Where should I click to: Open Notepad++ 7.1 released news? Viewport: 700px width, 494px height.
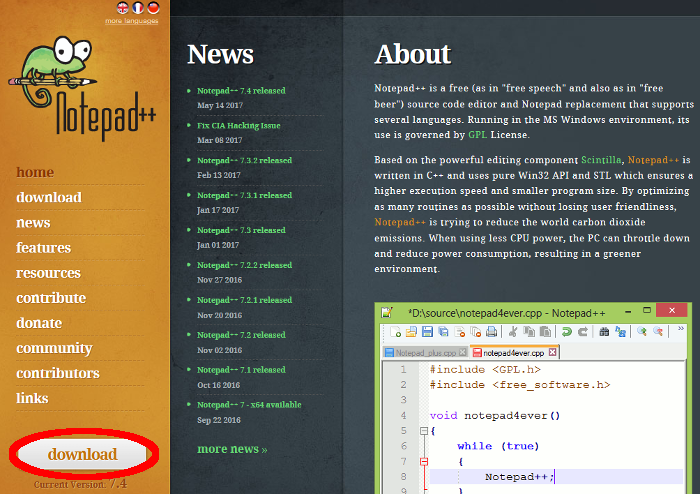click(x=242, y=369)
